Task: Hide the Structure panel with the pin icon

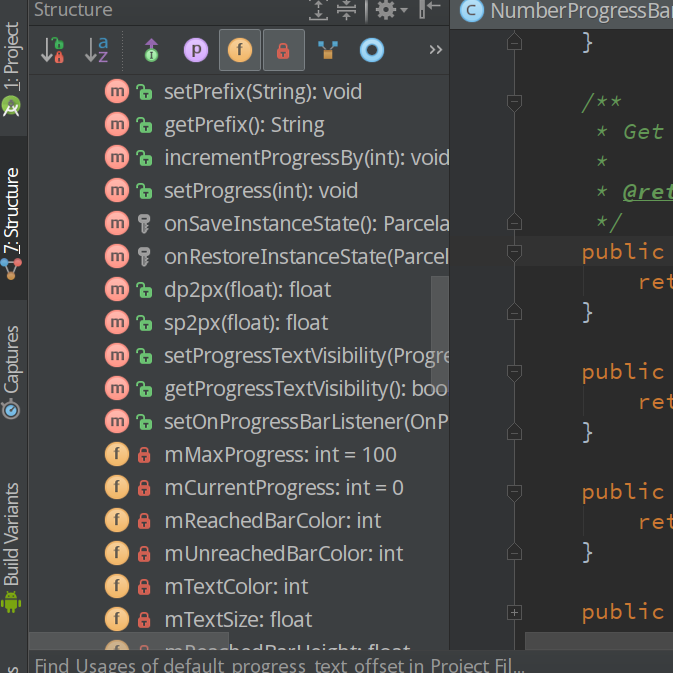Action: pyautogui.click(x=429, y=10)
